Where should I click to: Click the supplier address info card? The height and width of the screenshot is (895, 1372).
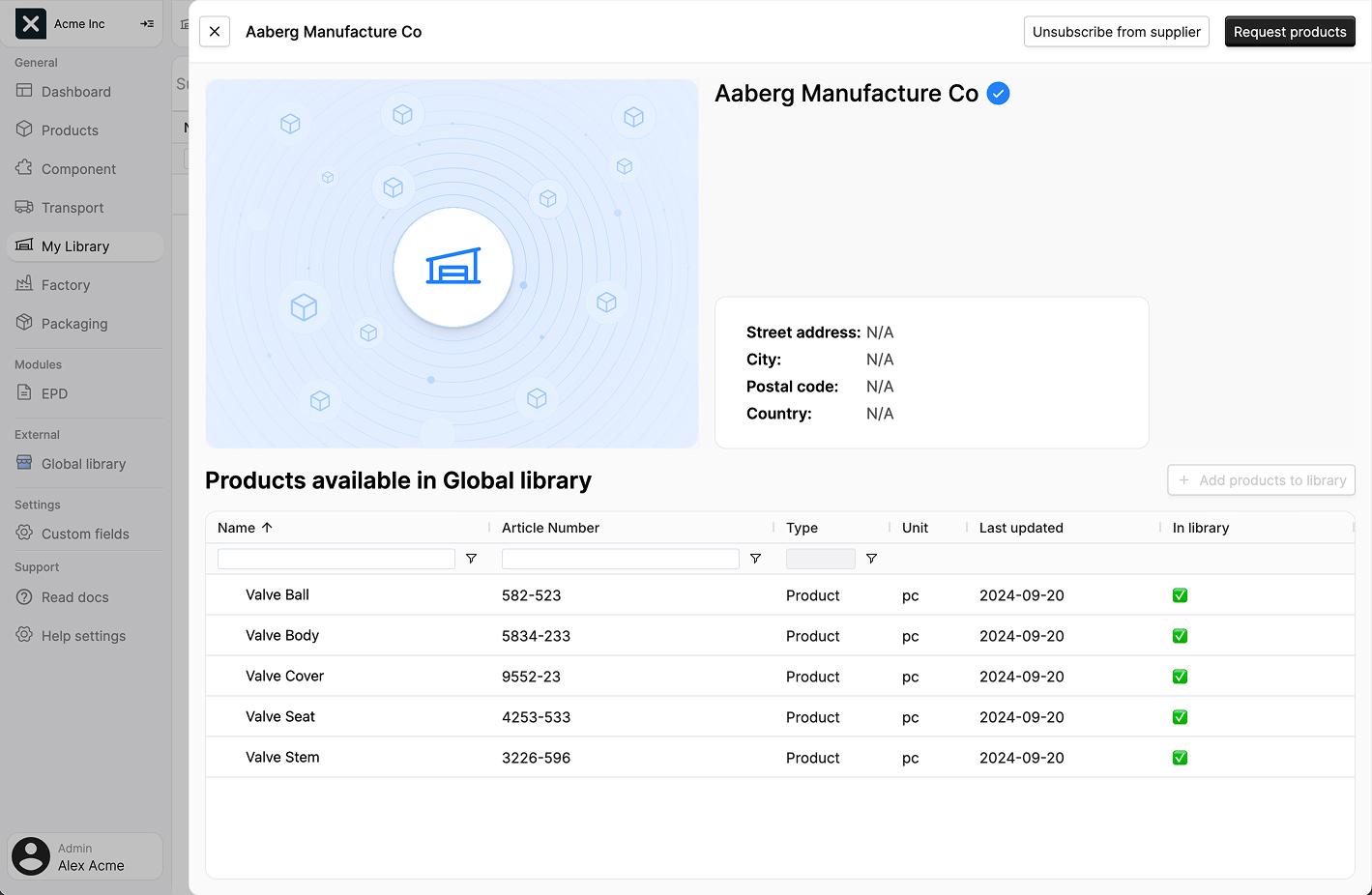pos(932,373)
